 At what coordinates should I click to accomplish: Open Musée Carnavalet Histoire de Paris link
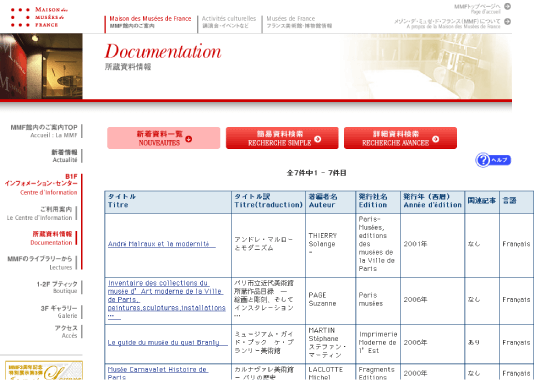157,373
